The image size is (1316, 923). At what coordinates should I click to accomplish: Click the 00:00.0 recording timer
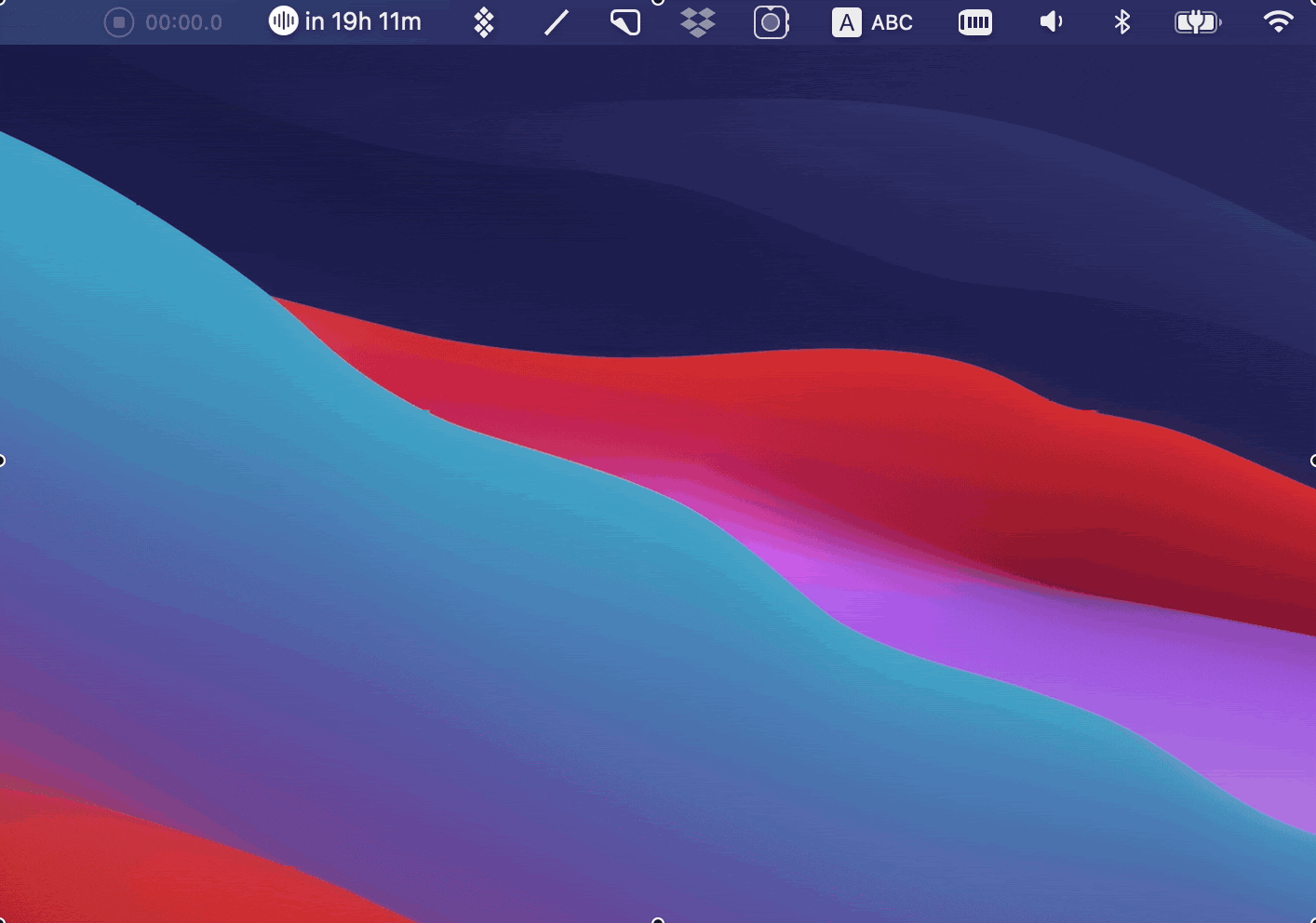pyautogui.click(x=184, y=22)
